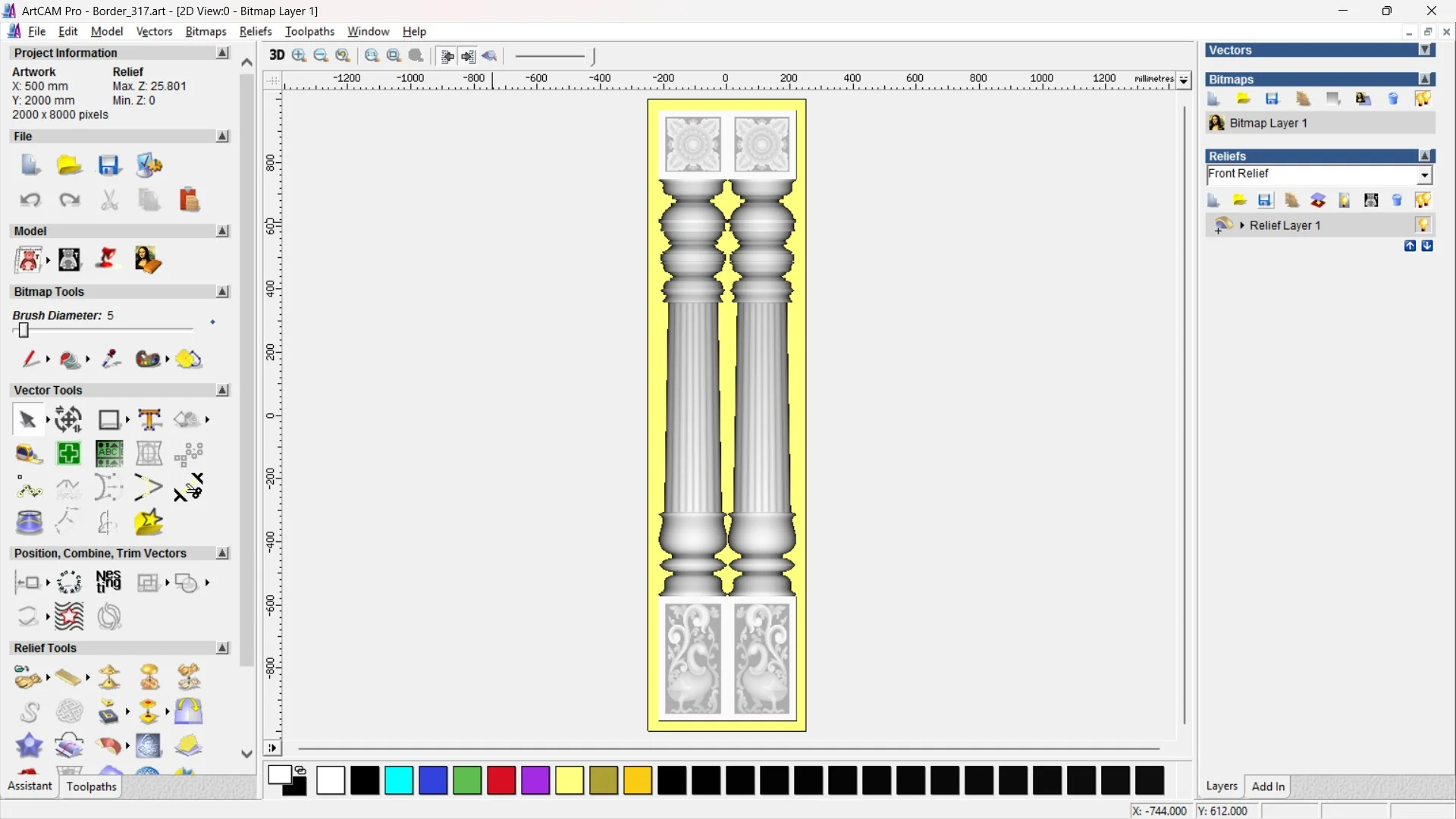Pick the cyan colour swatch

tap(399, 780)
